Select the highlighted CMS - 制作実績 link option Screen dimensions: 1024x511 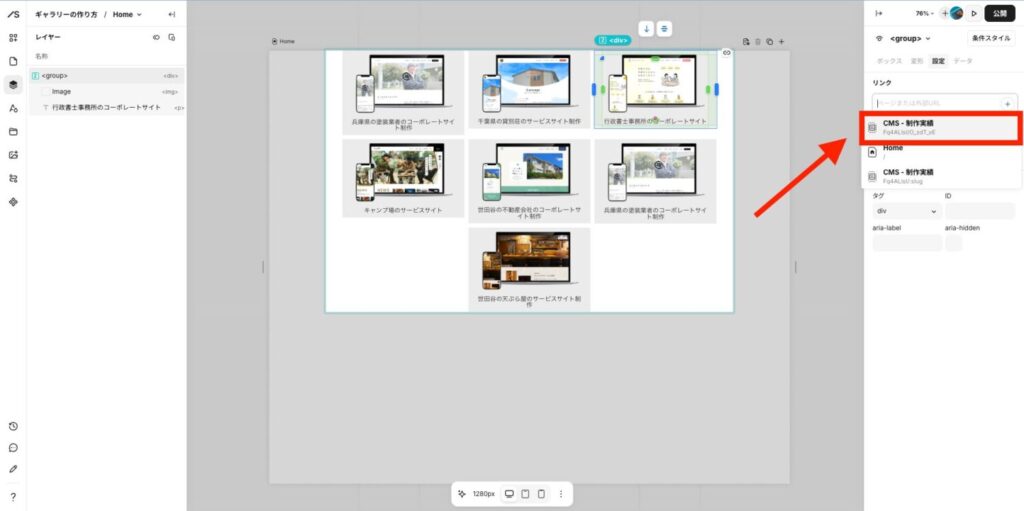coord(940,127)
